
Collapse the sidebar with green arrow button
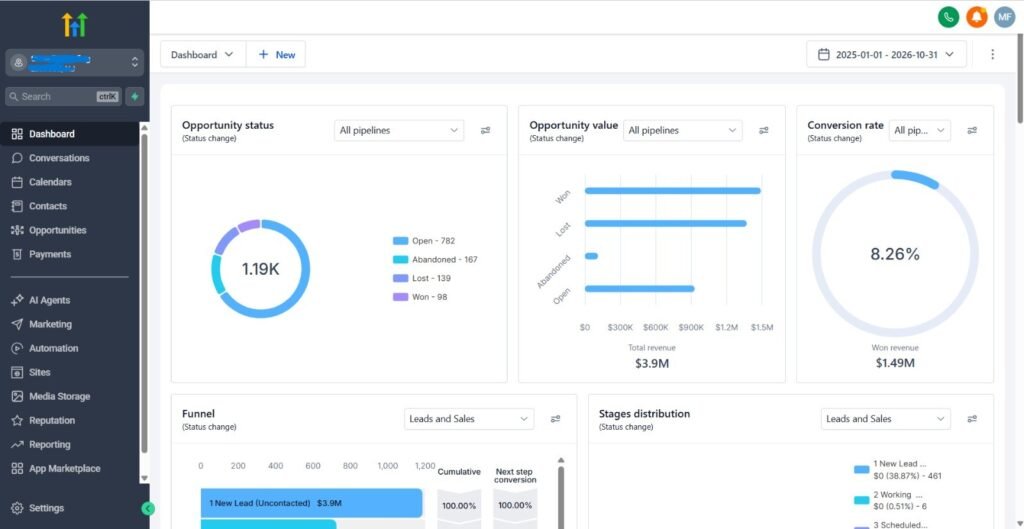point(148,508)
